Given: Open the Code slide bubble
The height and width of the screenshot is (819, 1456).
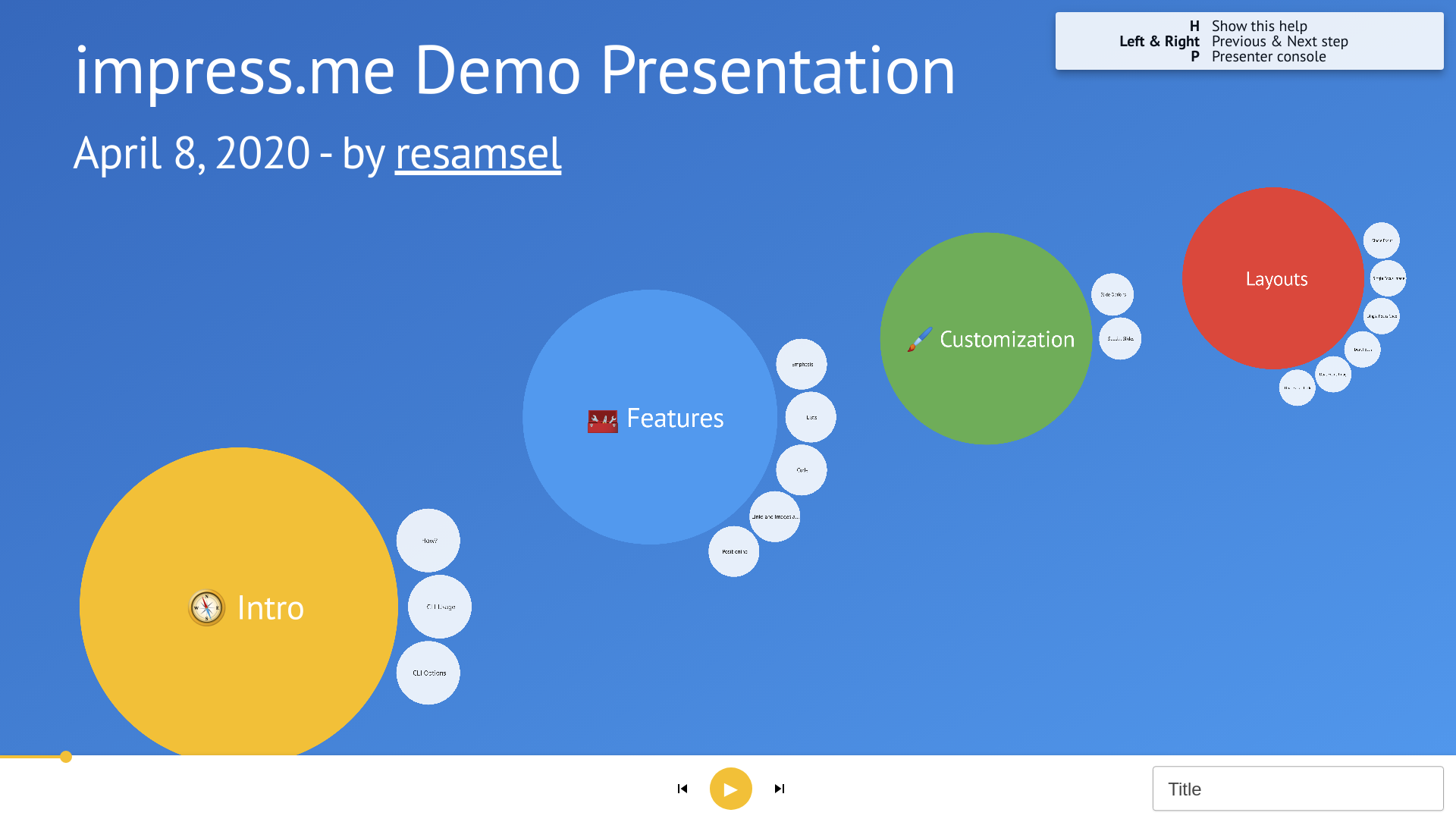Looking at the screenshot, I should click(802, 470).
